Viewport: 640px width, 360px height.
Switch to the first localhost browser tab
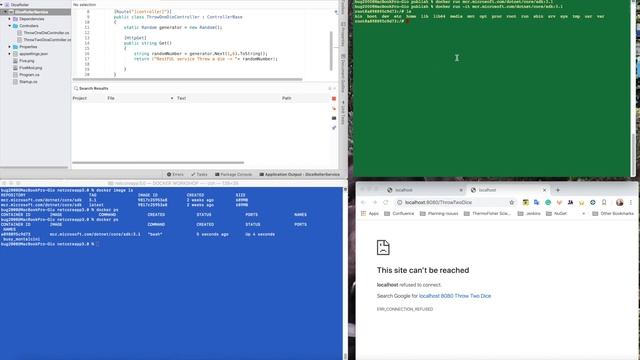(x=424, y=190)
